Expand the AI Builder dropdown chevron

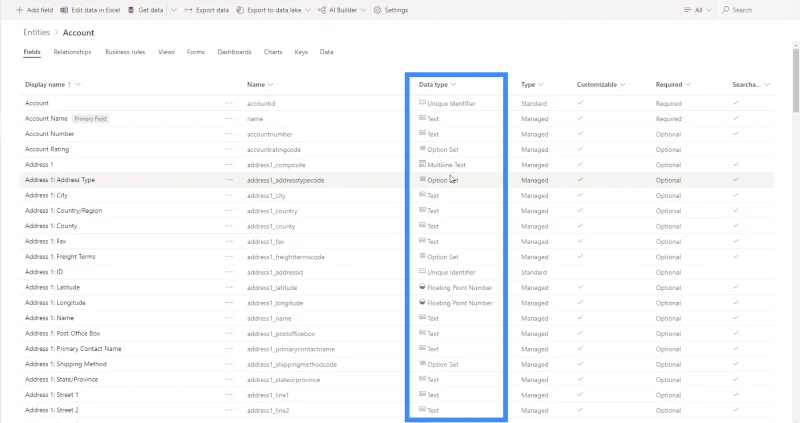click(363, 10)
